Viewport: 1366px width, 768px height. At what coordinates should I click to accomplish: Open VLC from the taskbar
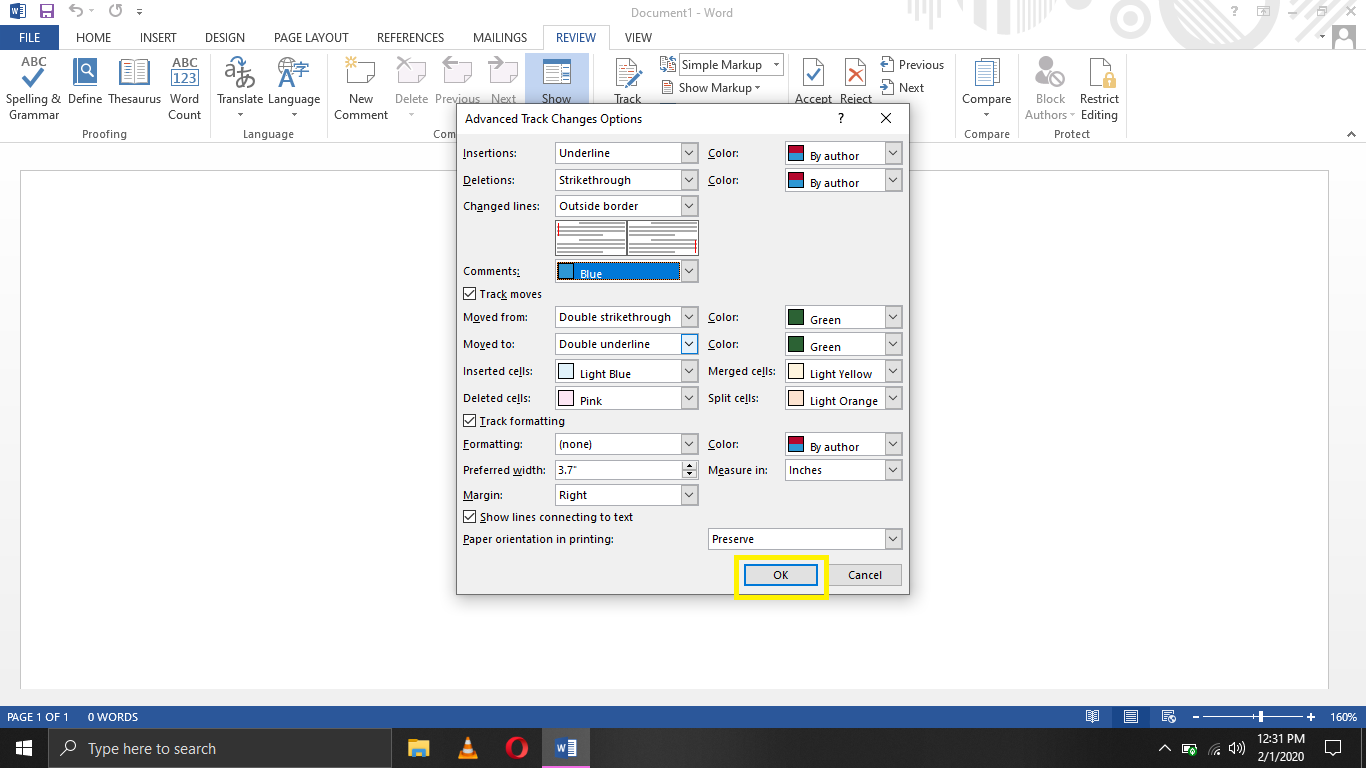(x=467, y=748)
